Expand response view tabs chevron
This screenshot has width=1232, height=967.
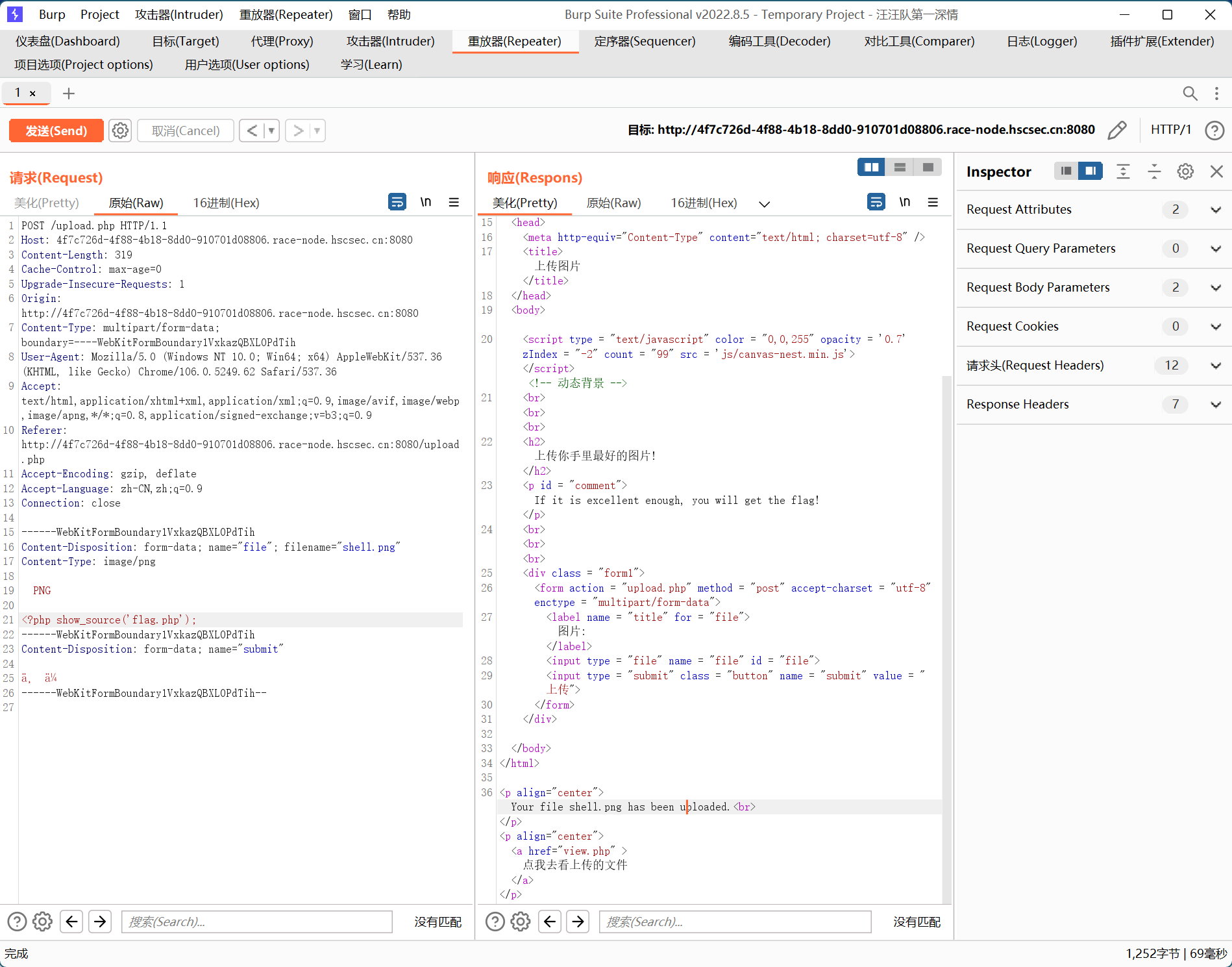click(765, 204)
